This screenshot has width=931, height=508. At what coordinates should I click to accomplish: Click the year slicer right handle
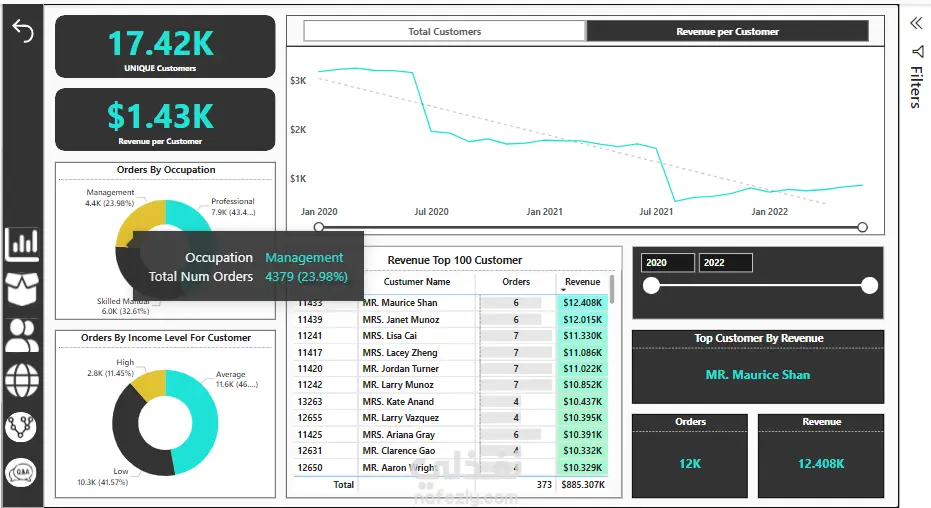click(x=869, y=285)
